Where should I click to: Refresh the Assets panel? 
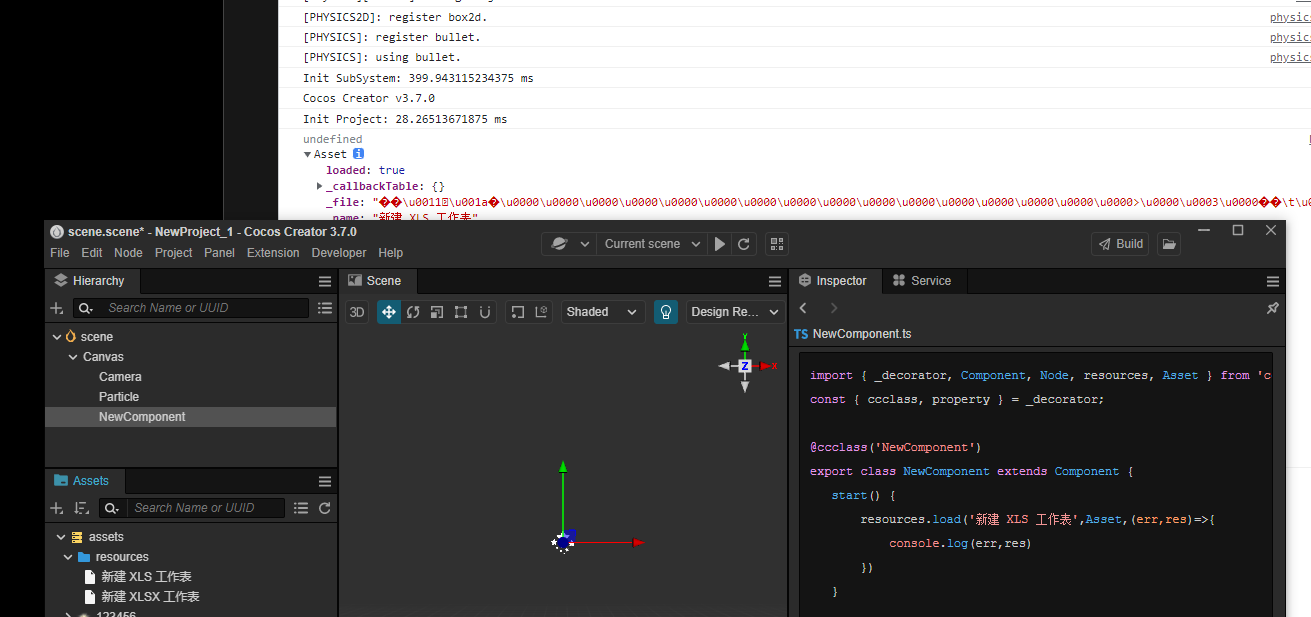(x=325, y=509)
